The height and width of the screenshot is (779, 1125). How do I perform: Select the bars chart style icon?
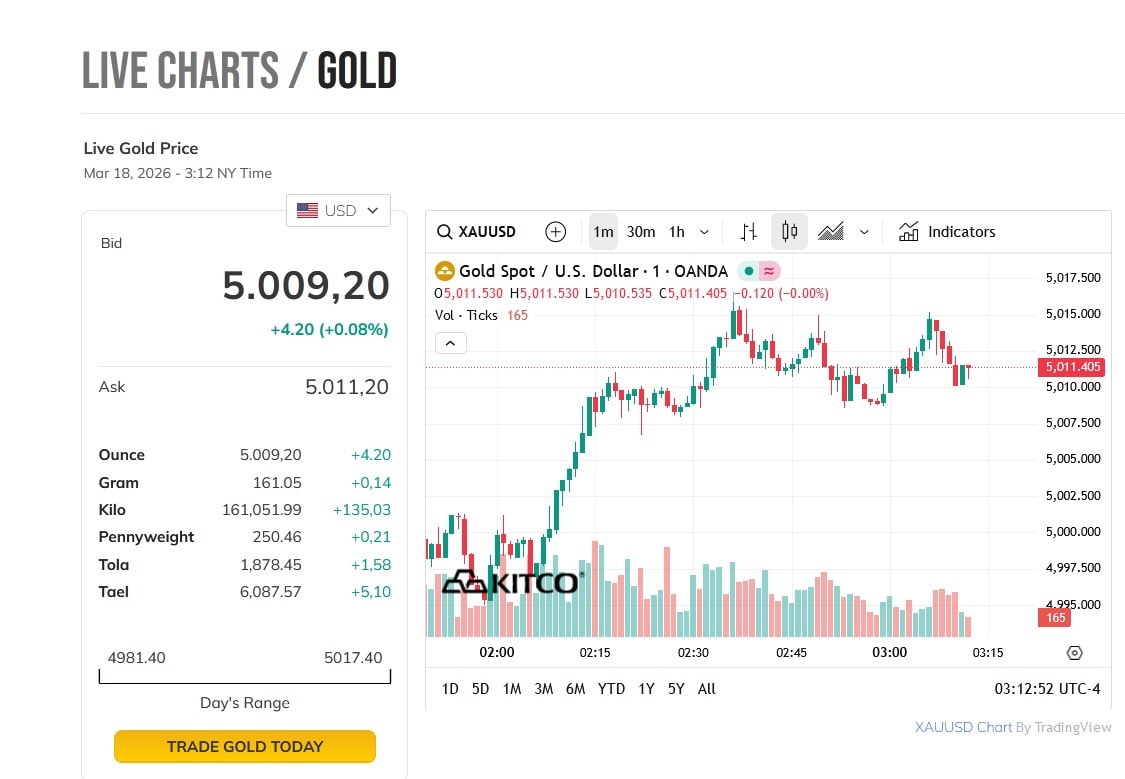pyautogui.click(x=749, y=232)
